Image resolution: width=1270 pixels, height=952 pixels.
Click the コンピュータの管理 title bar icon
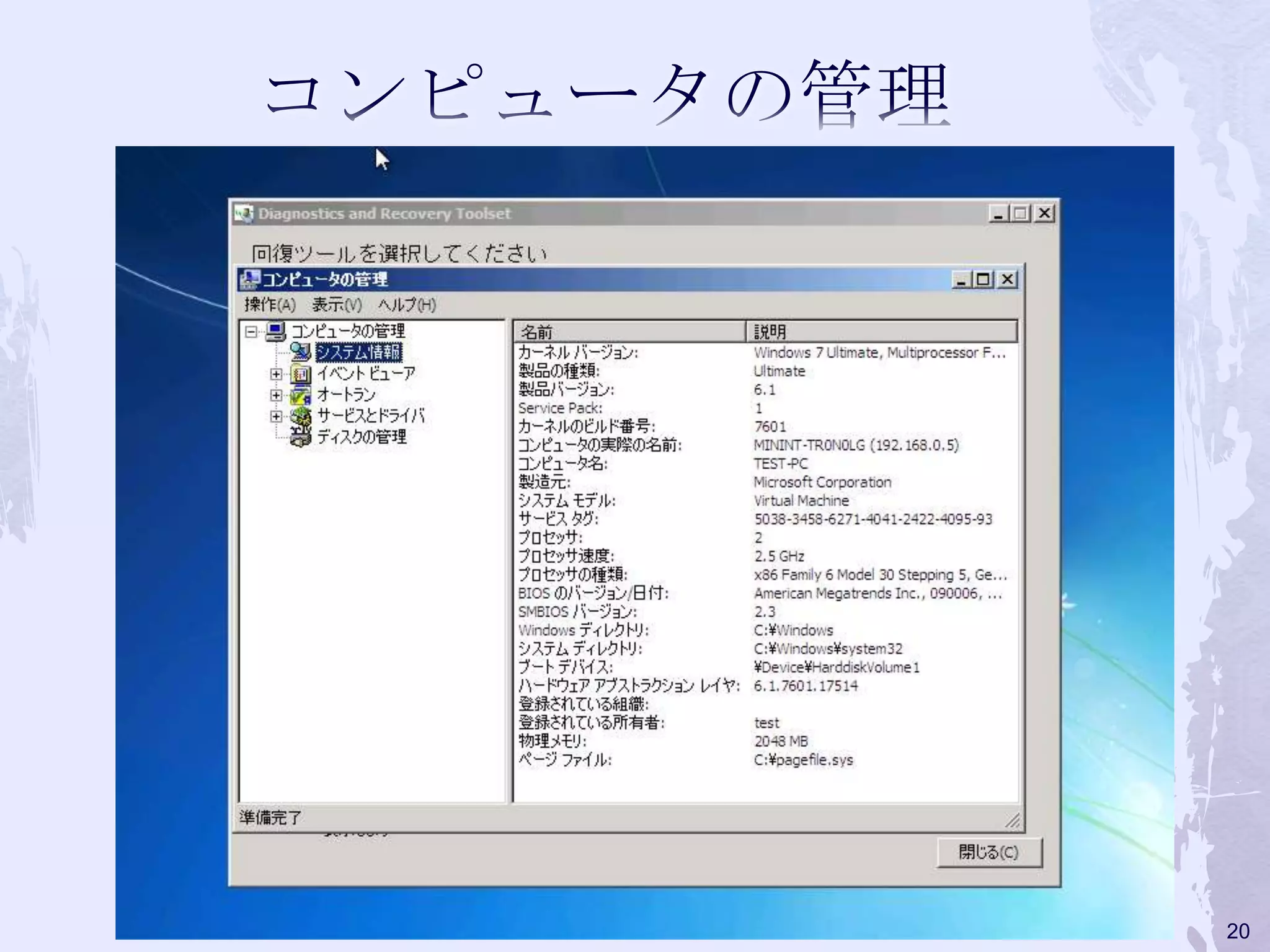(249, 280)
